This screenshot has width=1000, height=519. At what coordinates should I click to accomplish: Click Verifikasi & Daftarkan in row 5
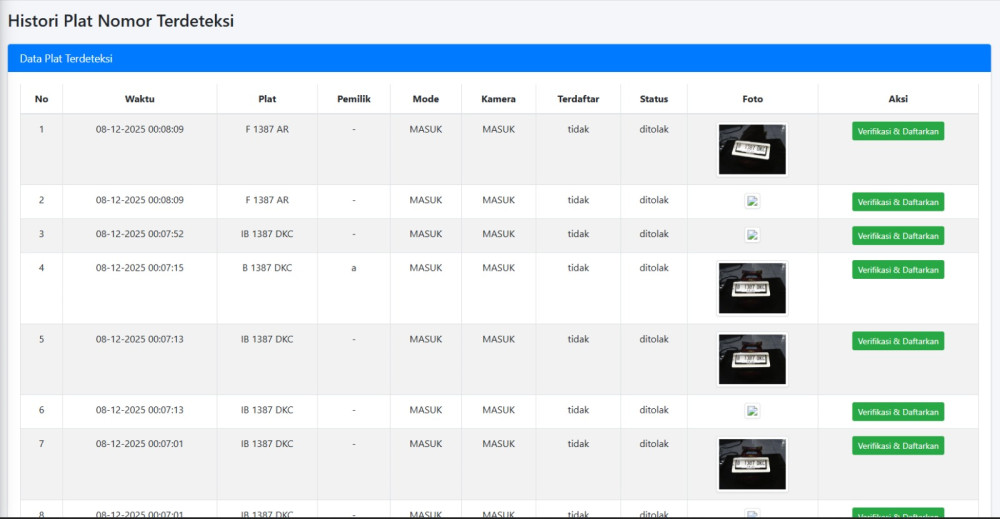pyautogui.click(x=897, y=341)
